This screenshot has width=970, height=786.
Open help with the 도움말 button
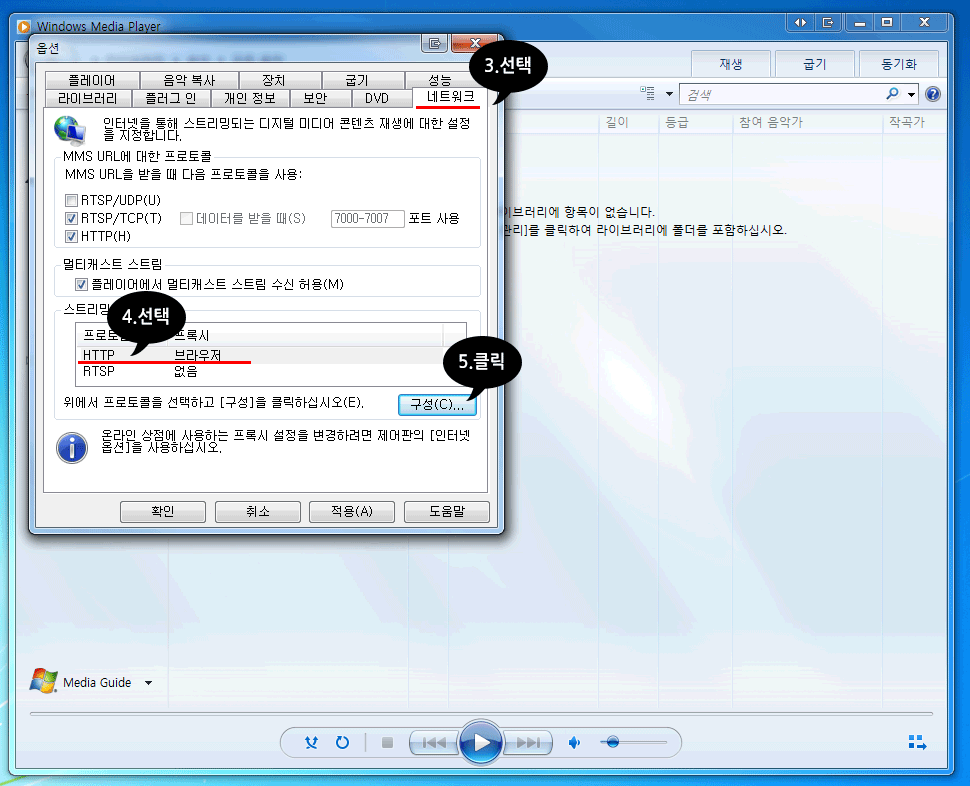pyautogui.click(x=447, y=511)
